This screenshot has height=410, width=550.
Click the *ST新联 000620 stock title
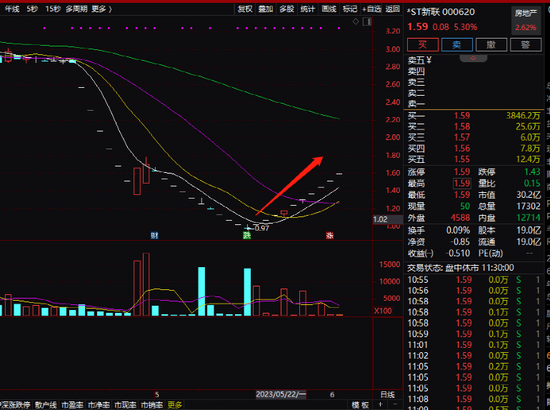(x=441, y=12)
